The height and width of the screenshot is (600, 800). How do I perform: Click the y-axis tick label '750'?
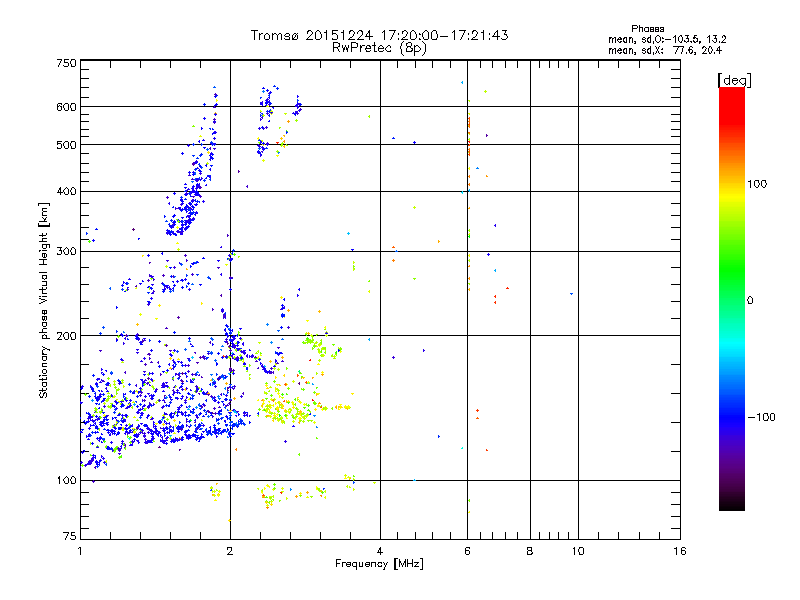pos(66,63)
